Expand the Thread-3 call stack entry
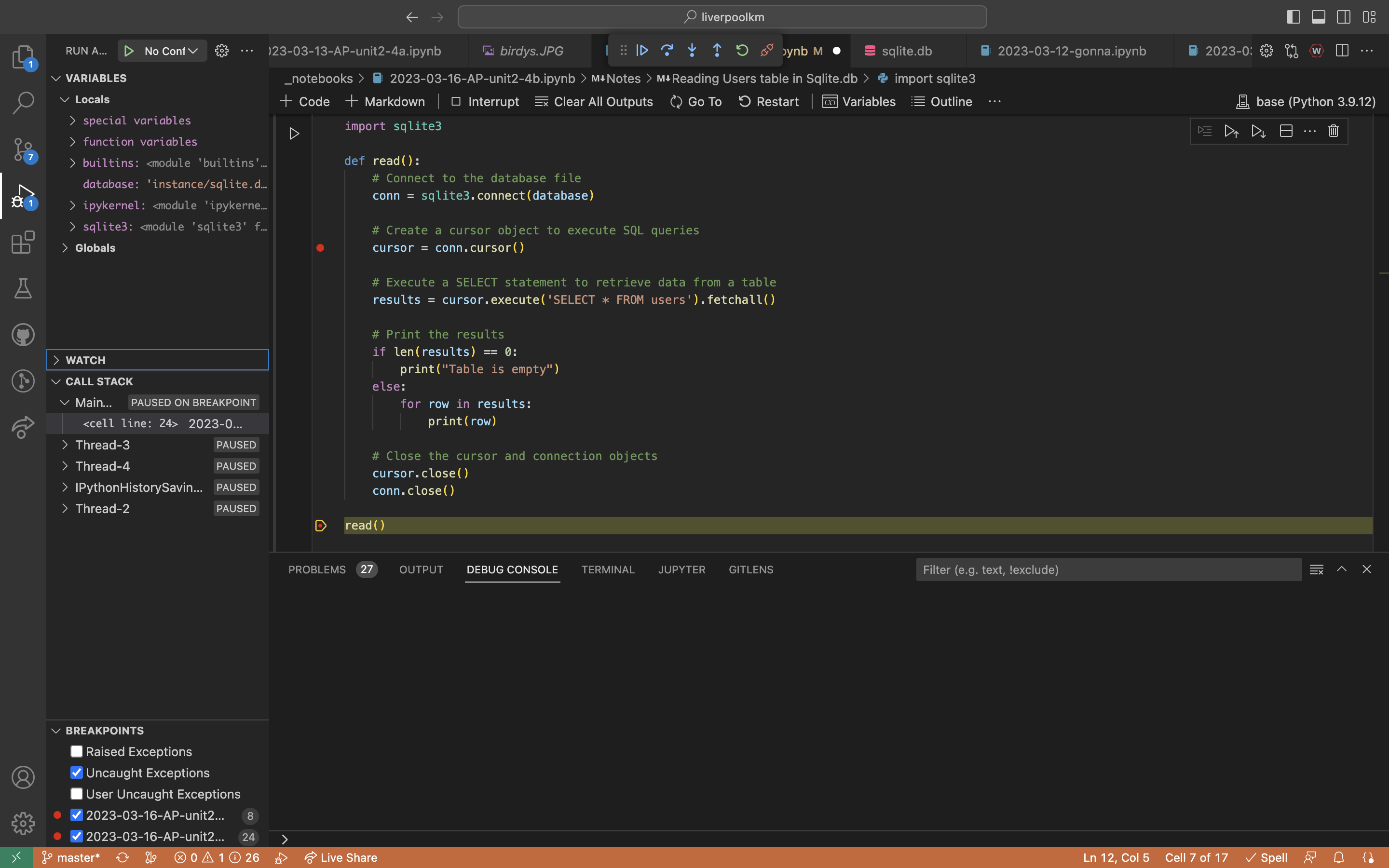The image size is (1389, 868). pos(65,444)
